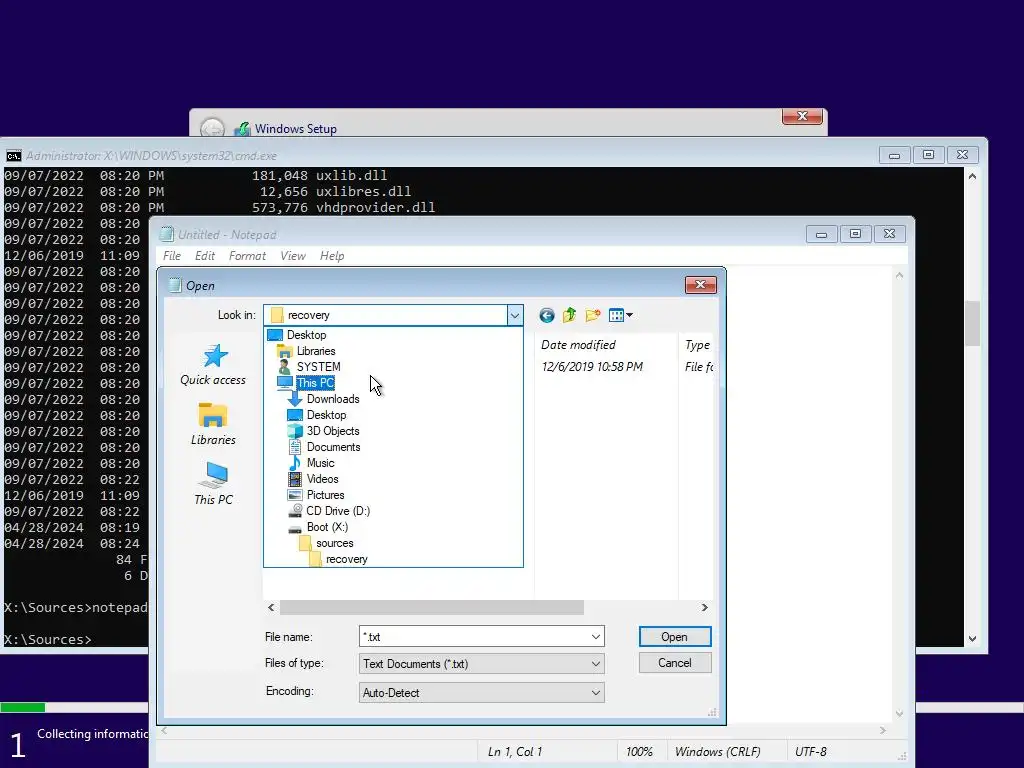Choose SYSTEM user folder in the list
This screenshot has width=1024, height=768.
pos(319,367)
